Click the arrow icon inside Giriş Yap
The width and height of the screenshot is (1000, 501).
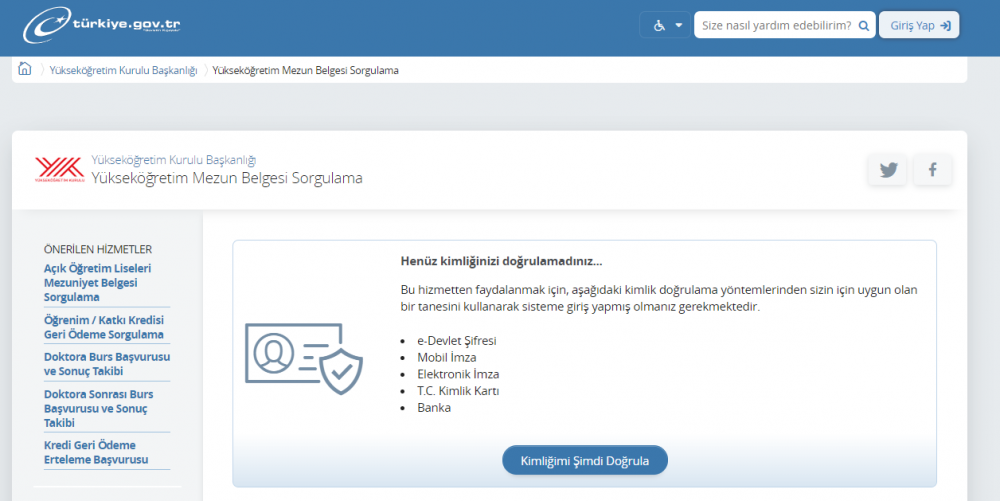(945, 25)
